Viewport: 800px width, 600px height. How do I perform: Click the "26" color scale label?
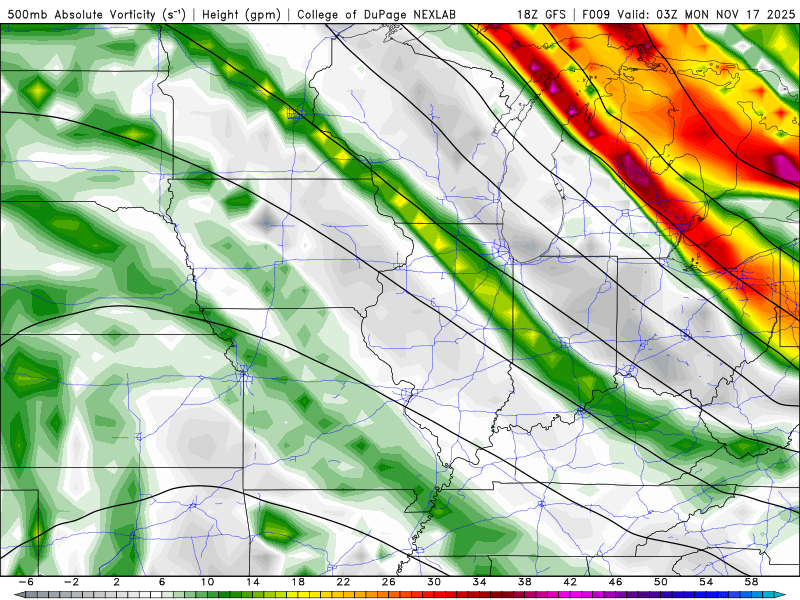pos(389,582)
